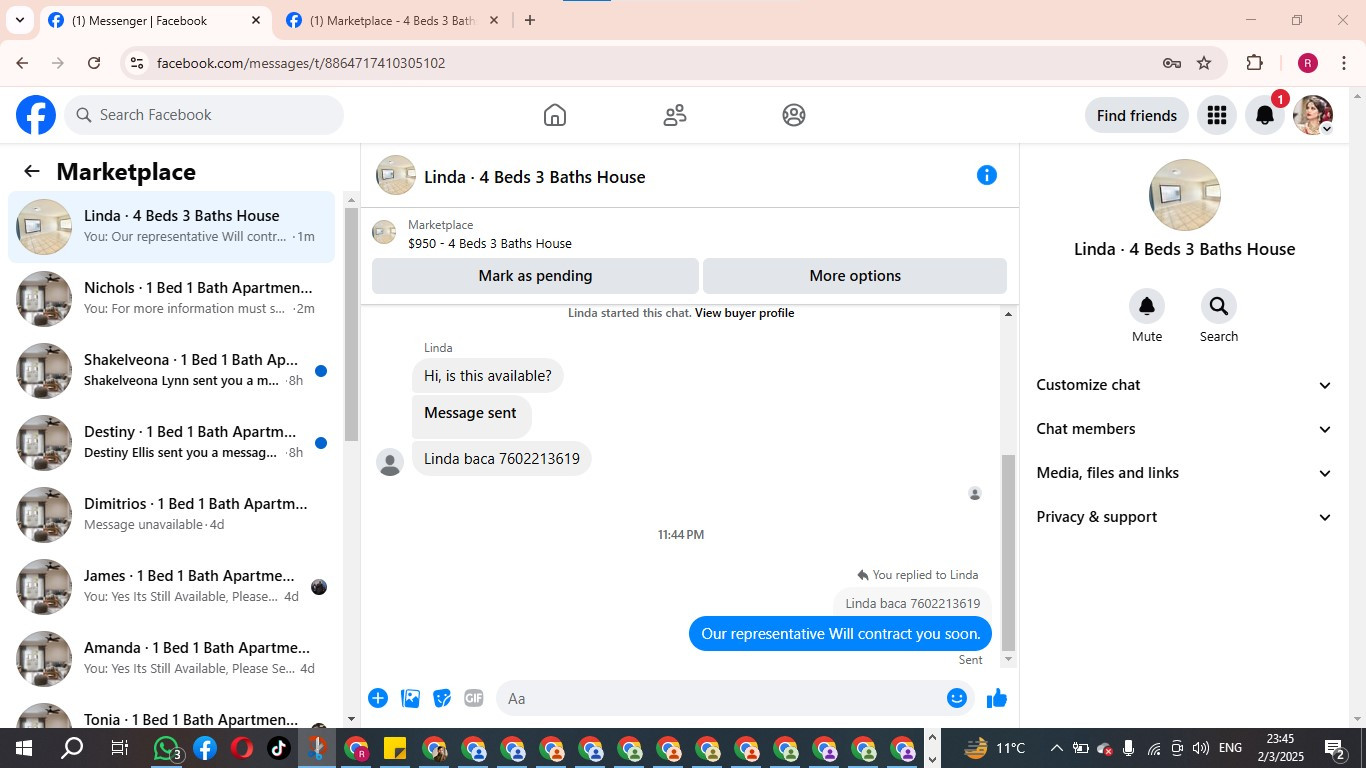Viewport: 1366px width, 768px height.
Task: Open conversation information icon
Action: pyautogui.click(x=987, y=176)
